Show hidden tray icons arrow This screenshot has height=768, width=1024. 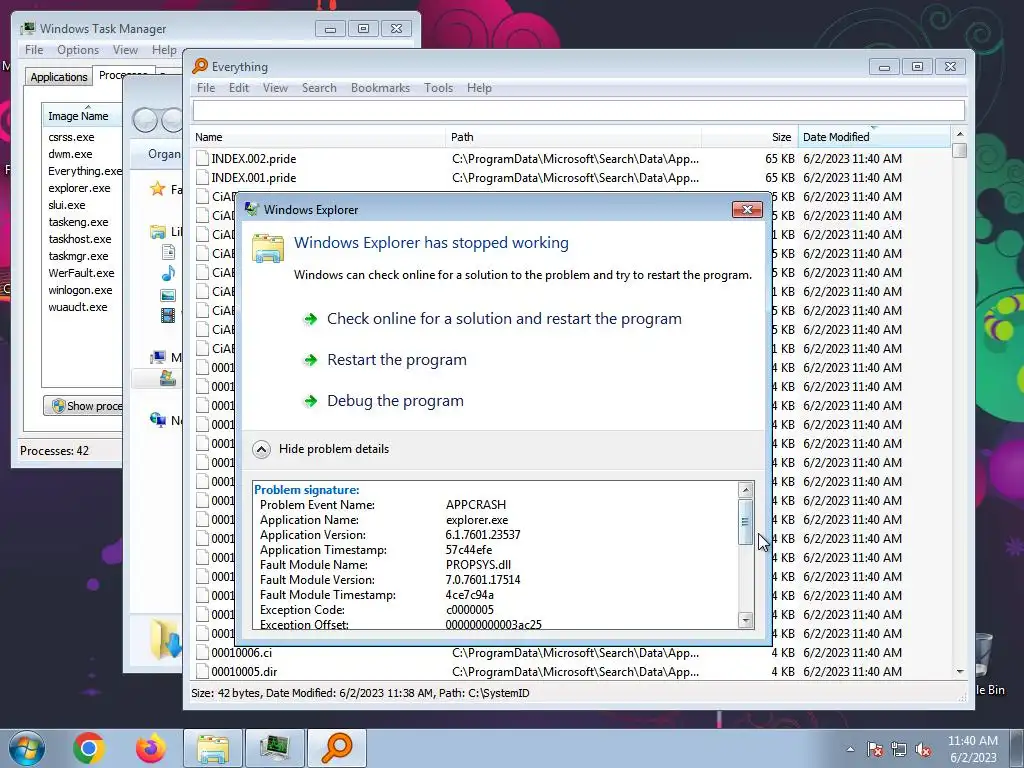pyautogui.click(x=850, y=749)
